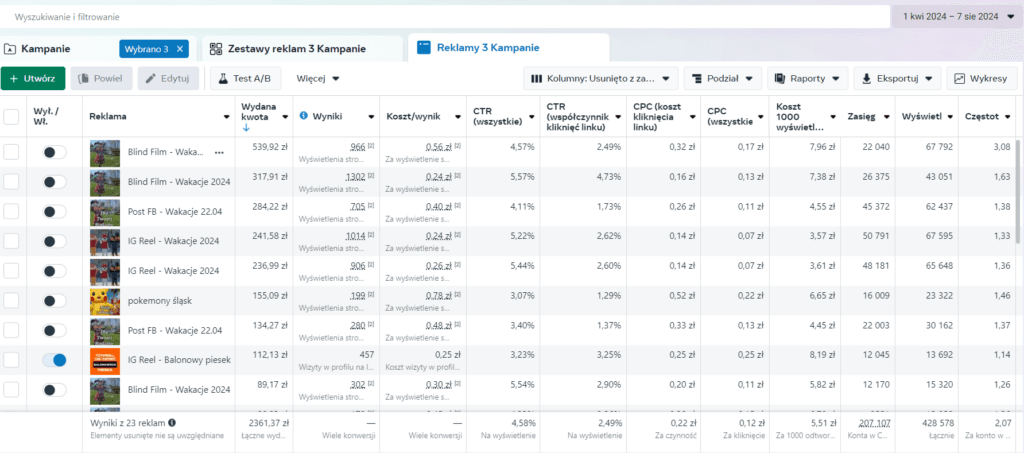This screenshot has width=1024, height=453.
Task: Clear the Wybrano 3 selection filter
Action: click(x=181, y=49)
